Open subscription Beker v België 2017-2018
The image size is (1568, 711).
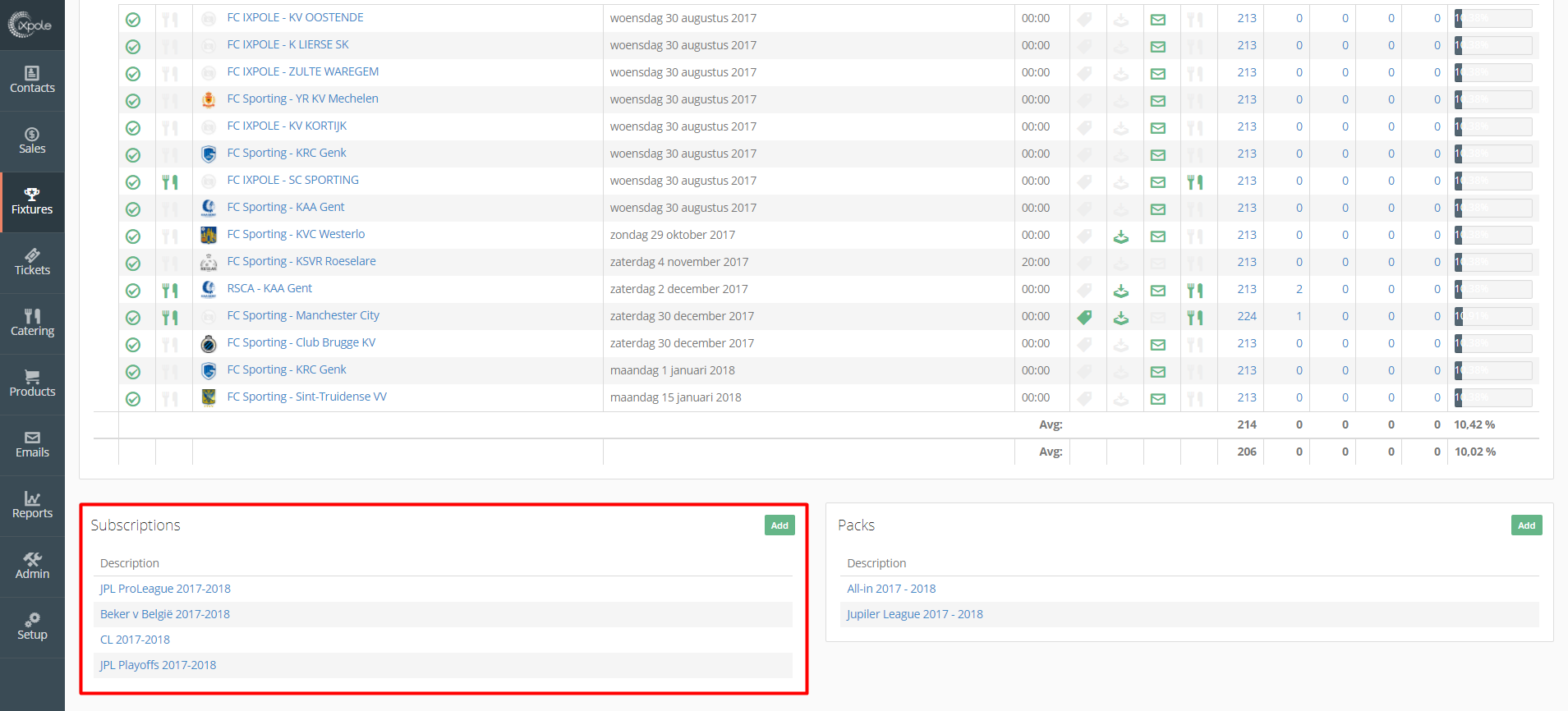(x=165, y=614)
